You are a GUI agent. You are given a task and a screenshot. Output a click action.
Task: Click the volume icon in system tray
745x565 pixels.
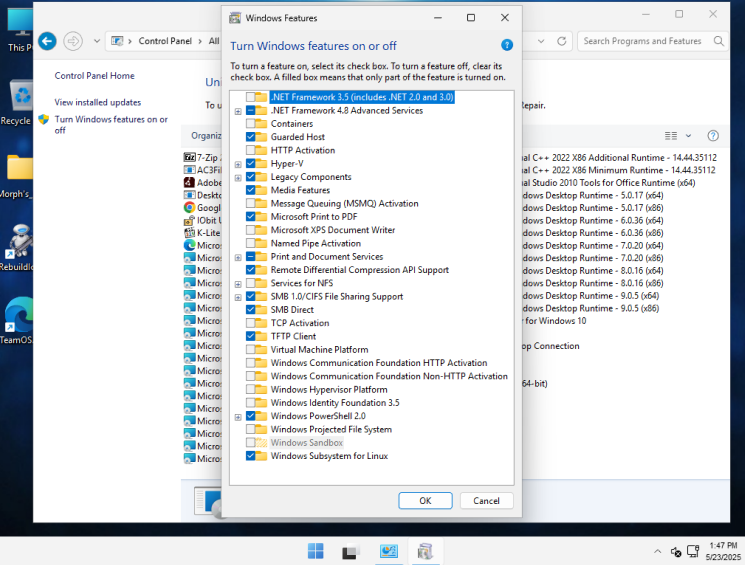676,552
